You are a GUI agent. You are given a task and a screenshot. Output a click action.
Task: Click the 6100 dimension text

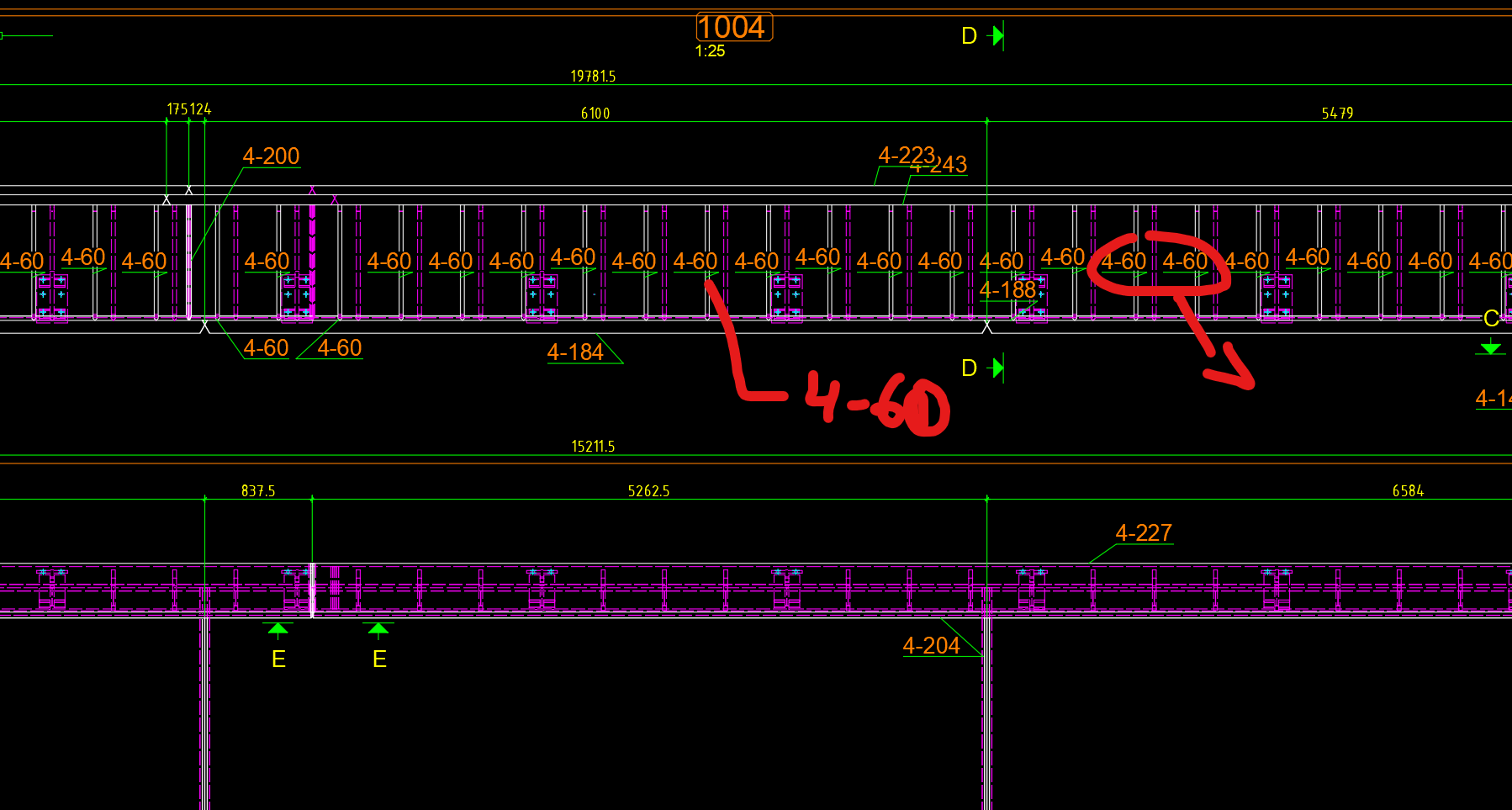pyautogui.click(x=595, y=113)
